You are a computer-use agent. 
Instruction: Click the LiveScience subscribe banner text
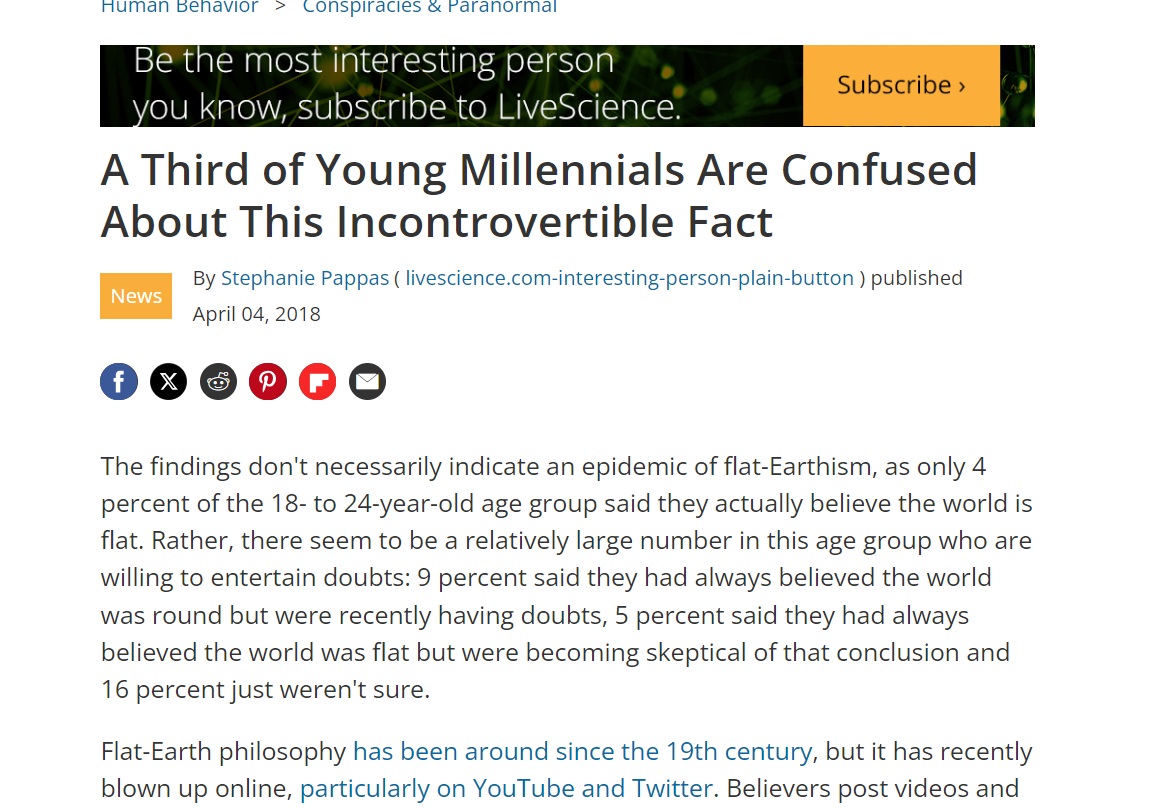tap(407, 84)
